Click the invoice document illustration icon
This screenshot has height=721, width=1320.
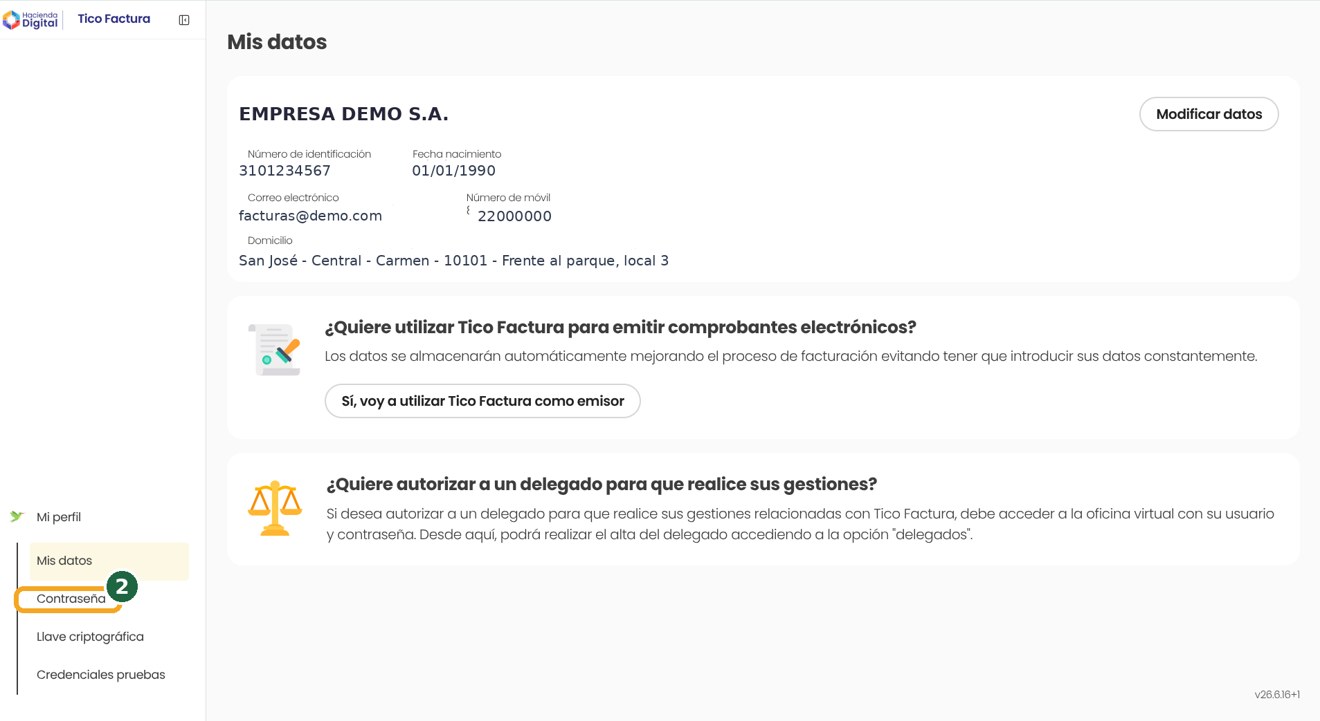pos(275,350)
